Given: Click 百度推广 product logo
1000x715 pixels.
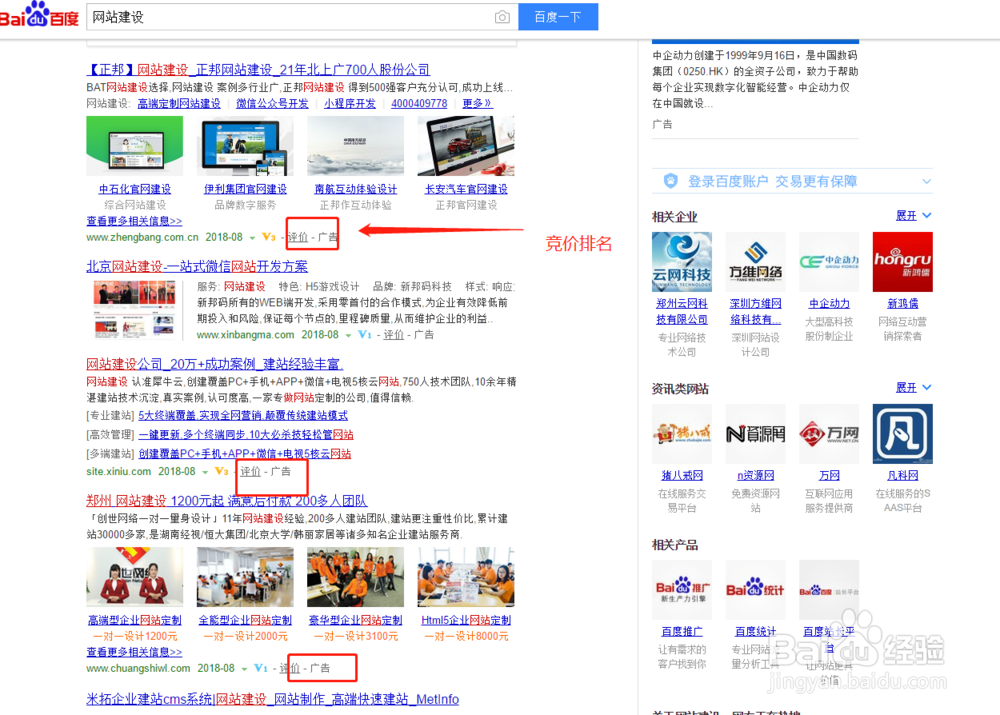Looking at the screenshot, I should coord(682,590).
